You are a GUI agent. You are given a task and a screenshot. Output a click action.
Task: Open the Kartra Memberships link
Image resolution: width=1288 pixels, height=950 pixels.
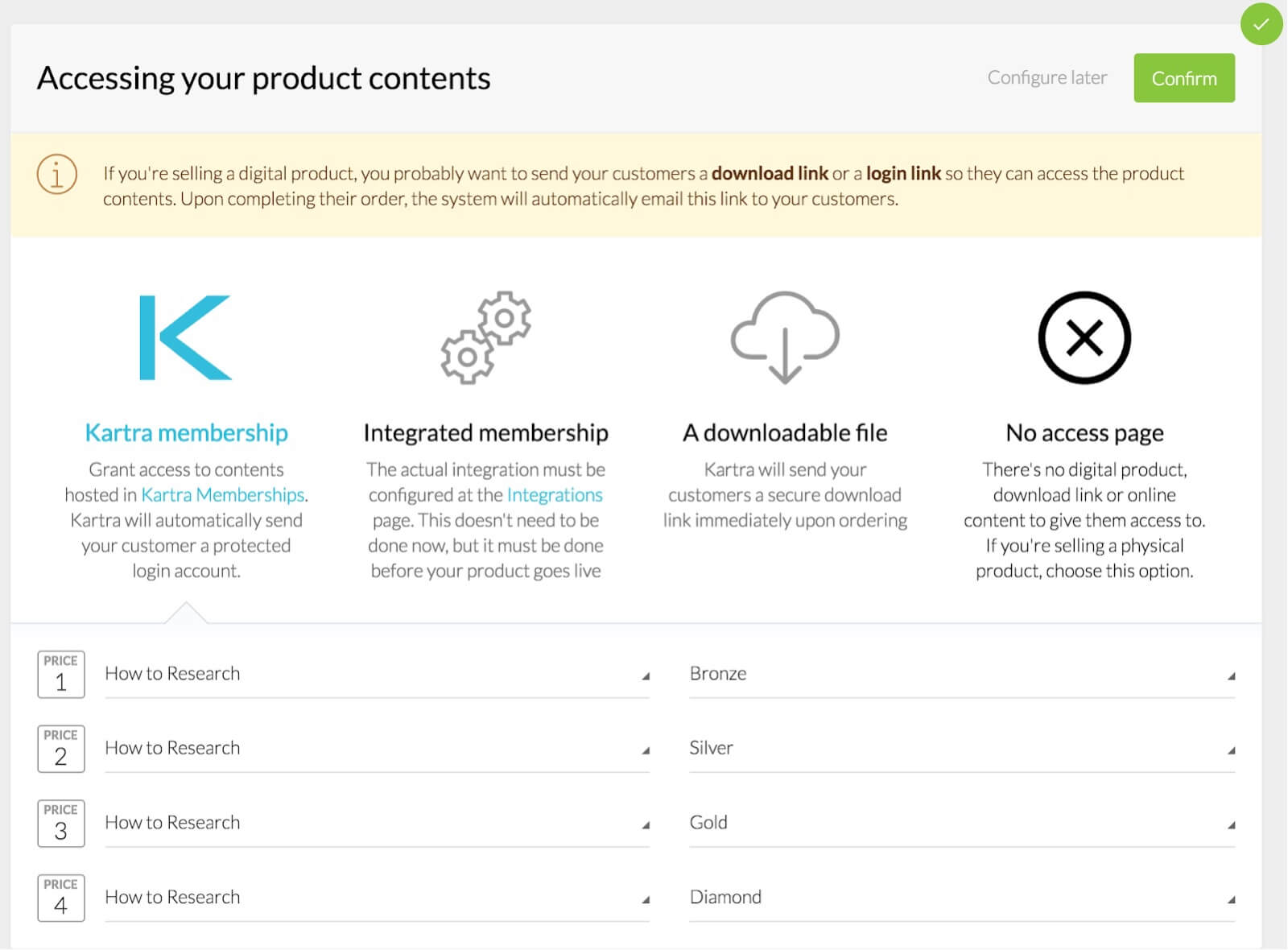tap(223, 494)
